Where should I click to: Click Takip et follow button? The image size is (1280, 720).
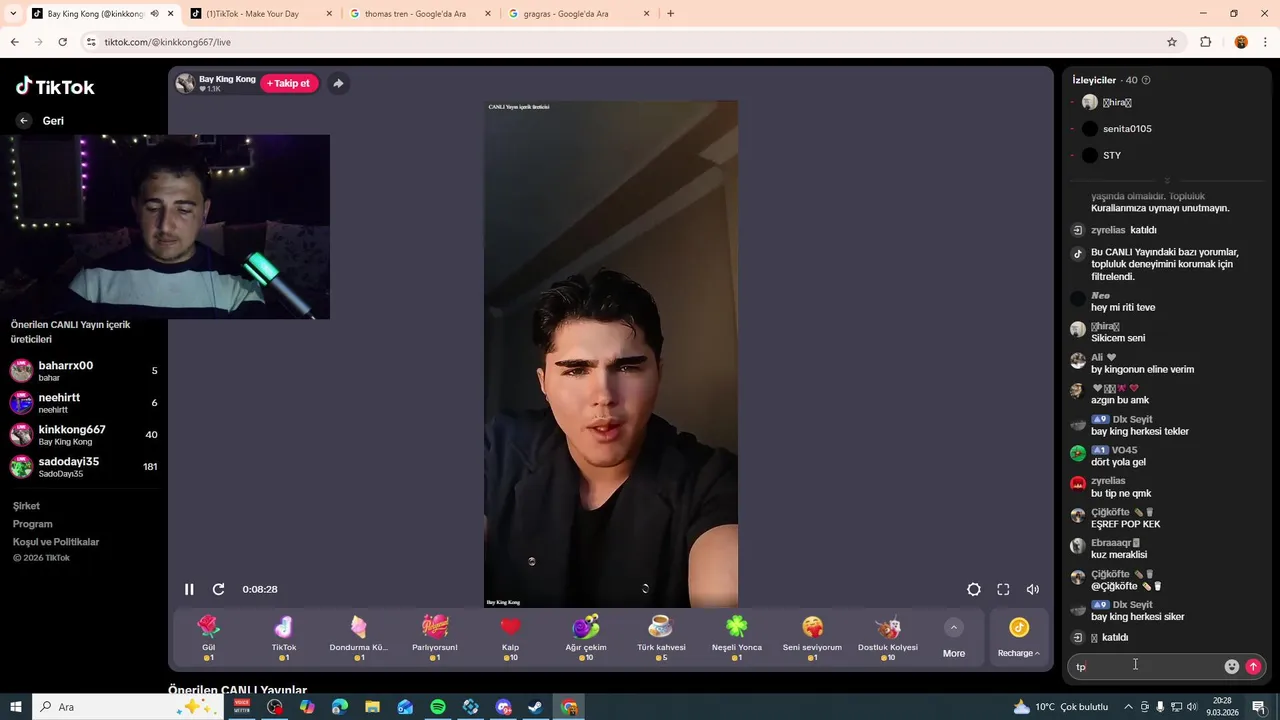[x=288, y=83]
